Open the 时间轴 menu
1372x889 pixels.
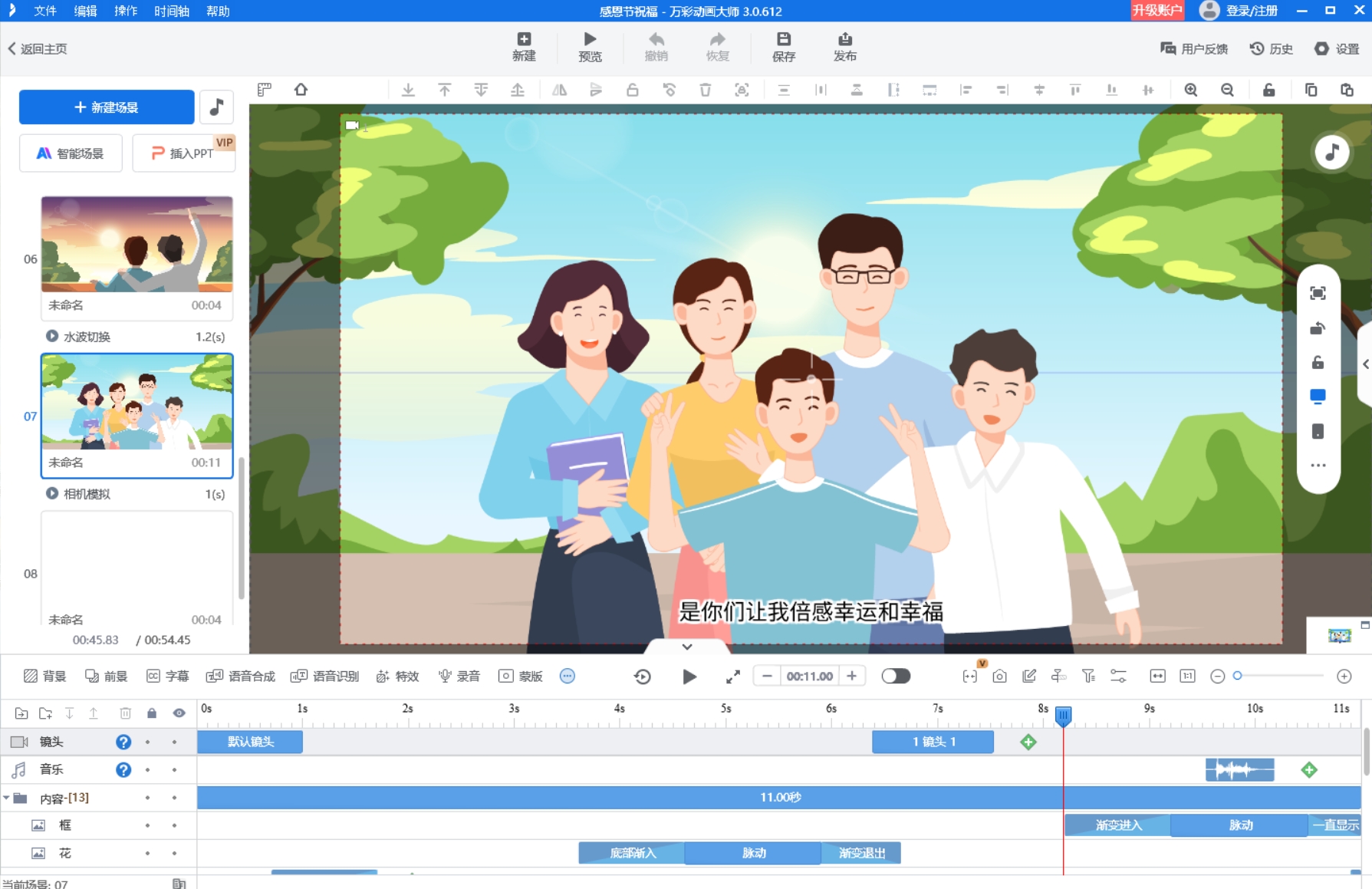tap(172, 11)
